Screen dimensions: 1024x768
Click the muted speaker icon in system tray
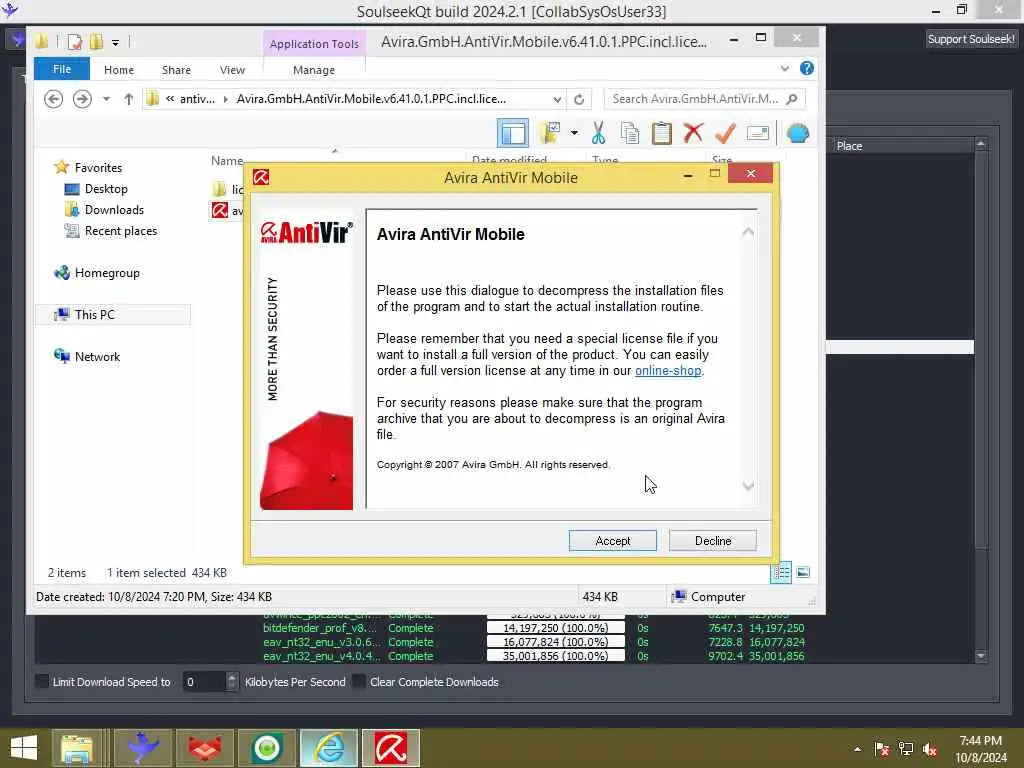(930, 749)
